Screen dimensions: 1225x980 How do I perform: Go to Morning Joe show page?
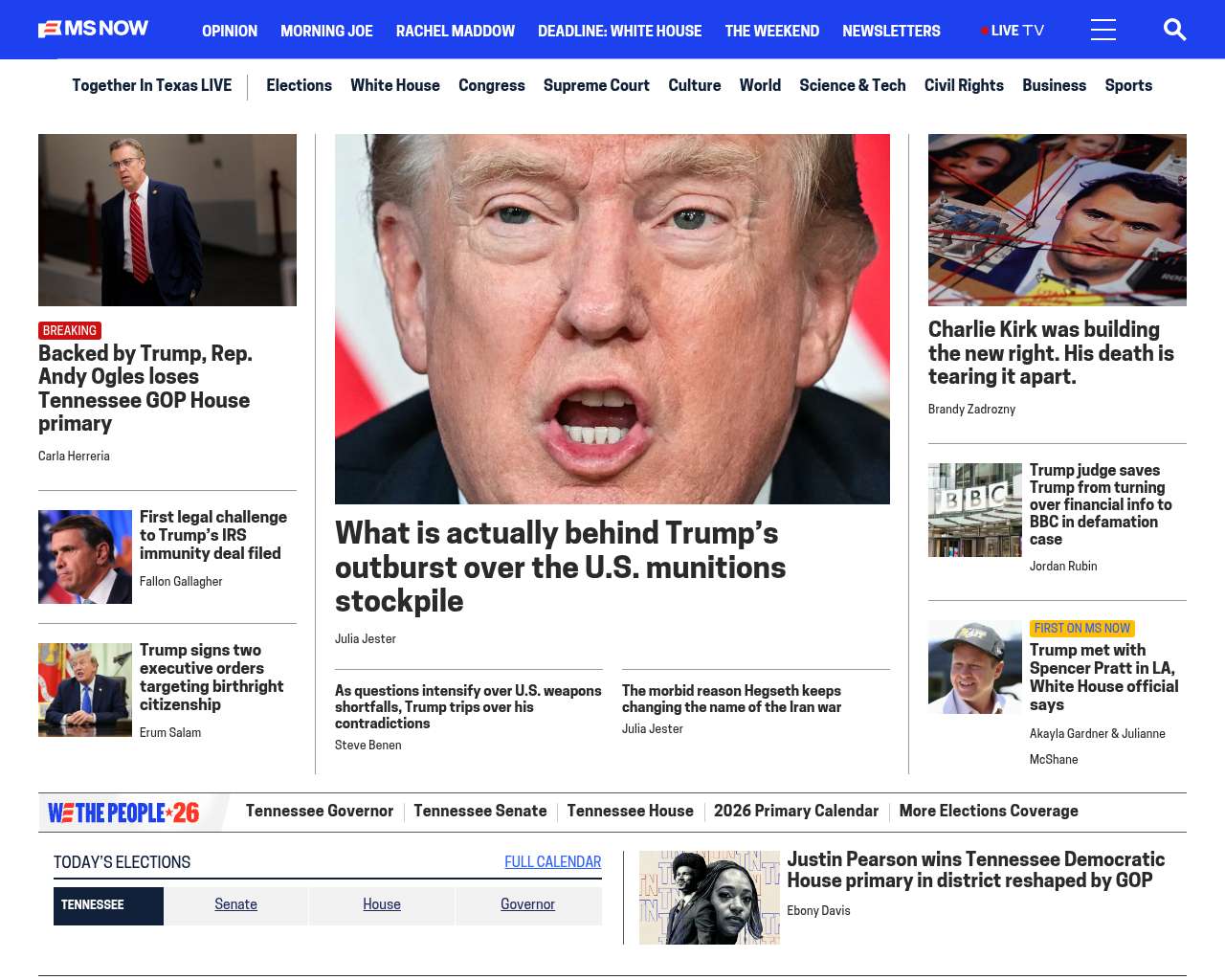pos(326,31)
